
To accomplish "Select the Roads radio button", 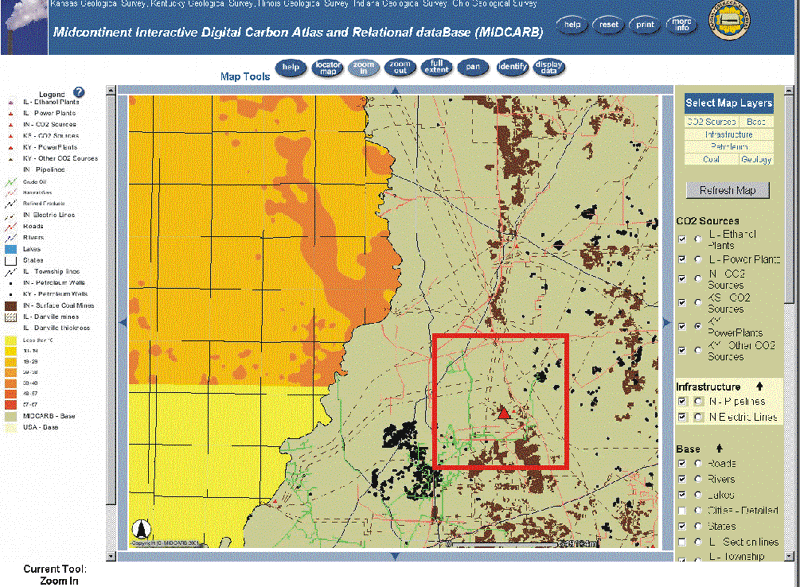I will [698, 464].
